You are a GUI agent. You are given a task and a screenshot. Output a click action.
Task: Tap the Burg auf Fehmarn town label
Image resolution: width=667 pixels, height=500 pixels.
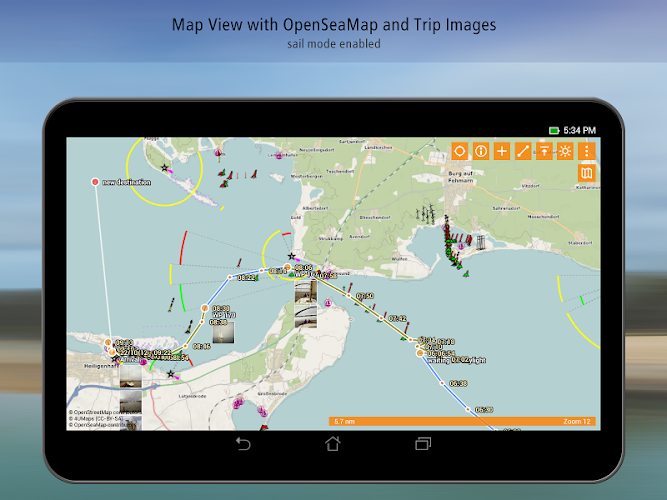click(x=461, y=177)
